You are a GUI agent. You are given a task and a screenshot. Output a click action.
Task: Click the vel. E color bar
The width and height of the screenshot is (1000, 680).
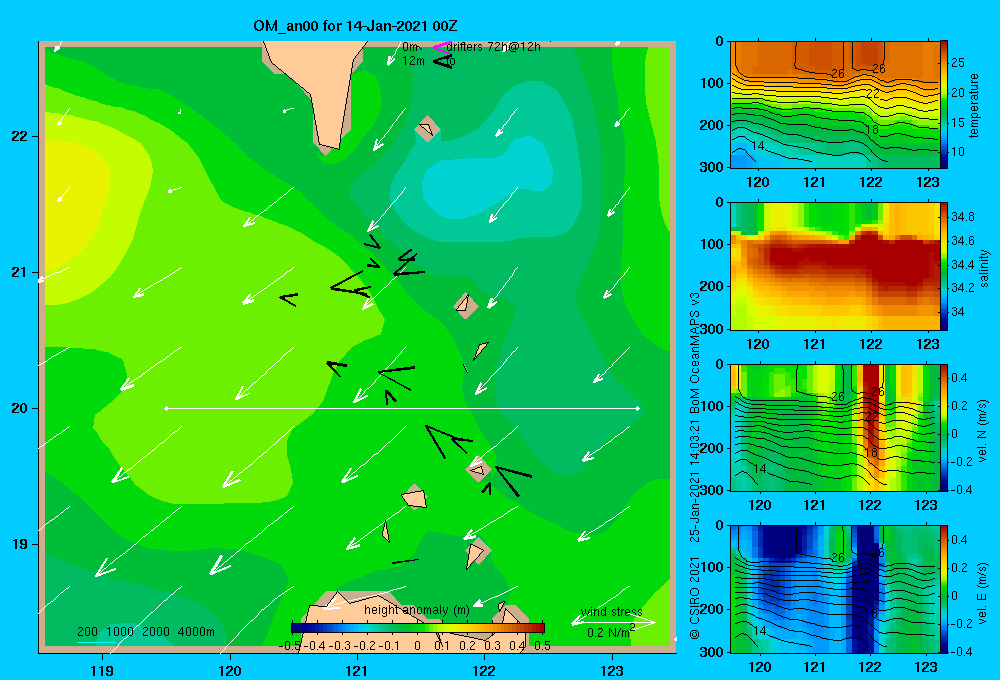click(944, 589)
